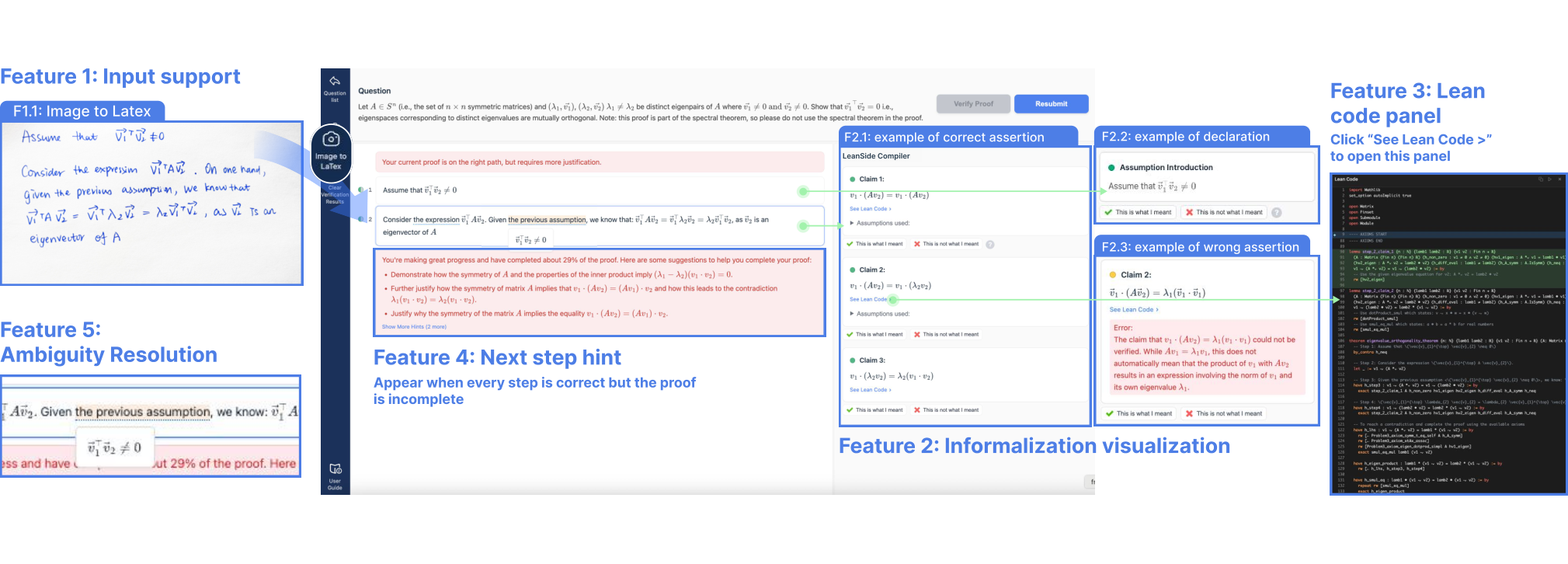Confirm "This is what I meant" for Claim 1
1568x564 pixels.
coord(874,244)
